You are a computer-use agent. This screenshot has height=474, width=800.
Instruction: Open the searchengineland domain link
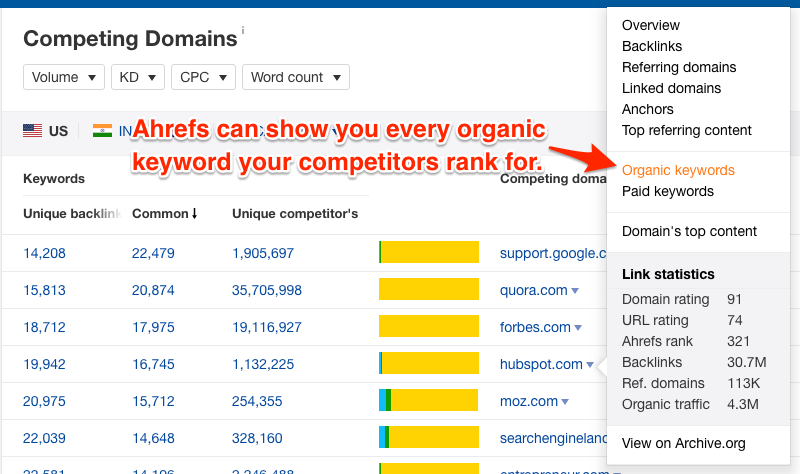coord(553,438)
